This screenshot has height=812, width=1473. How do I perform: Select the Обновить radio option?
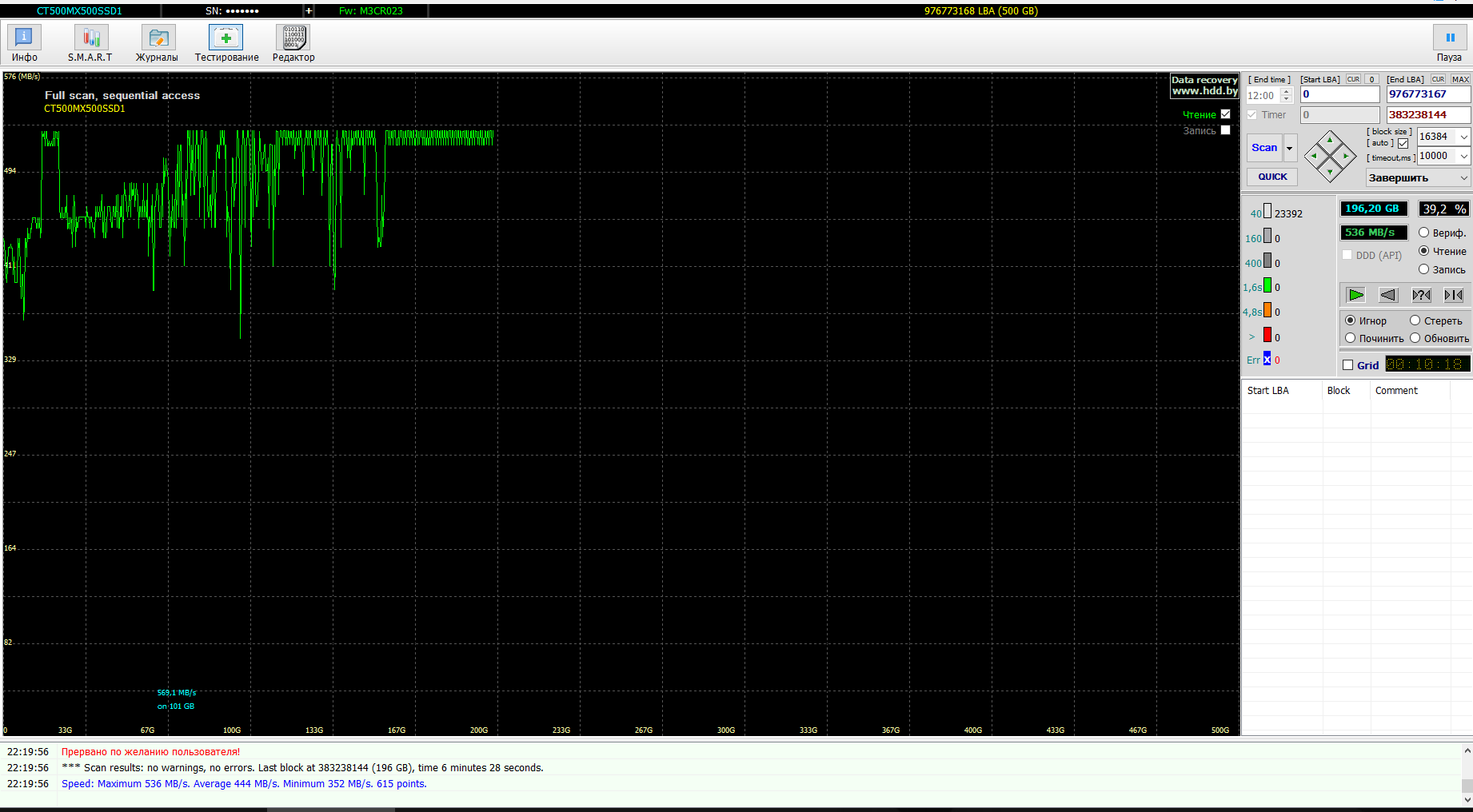1415,338
